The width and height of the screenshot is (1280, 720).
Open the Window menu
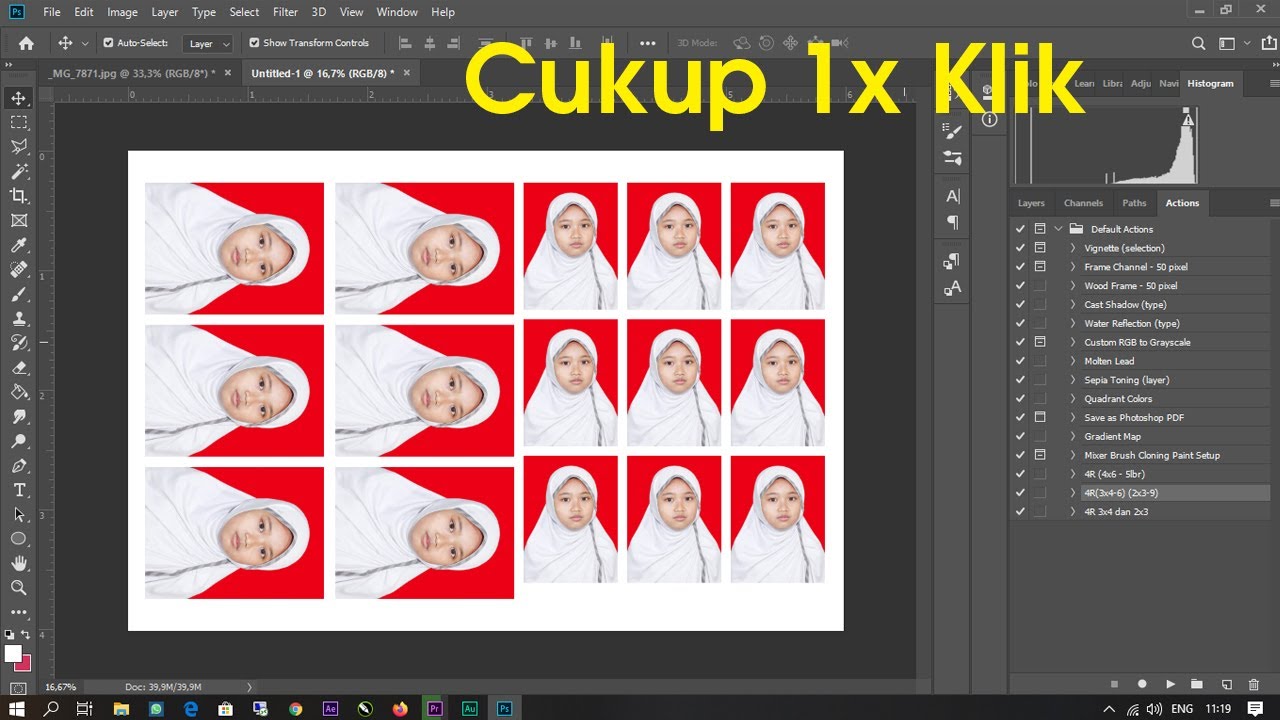coord(397,12)
